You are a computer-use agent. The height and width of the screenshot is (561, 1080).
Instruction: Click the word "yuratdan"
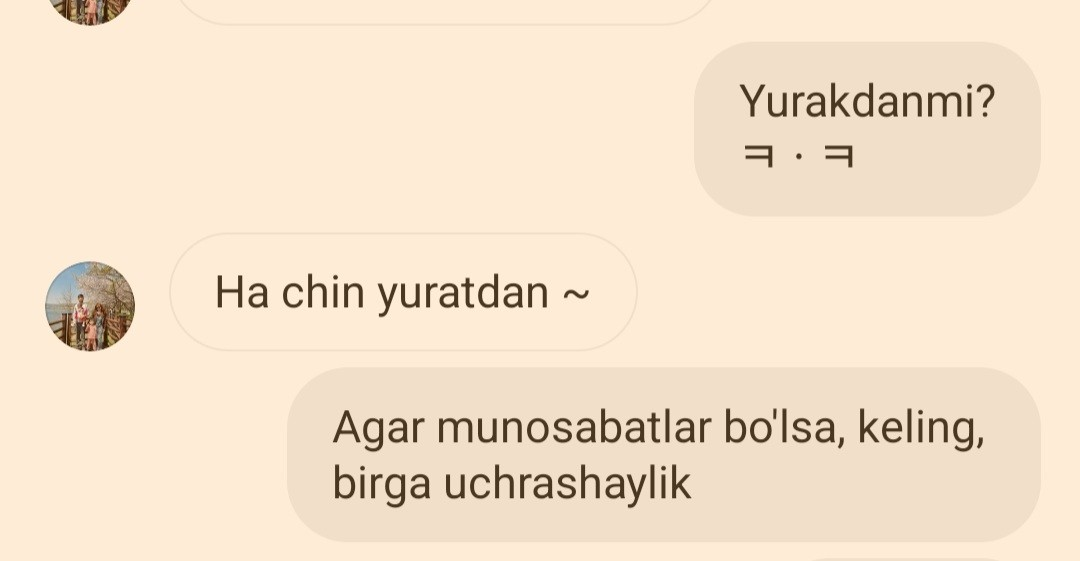464,294
